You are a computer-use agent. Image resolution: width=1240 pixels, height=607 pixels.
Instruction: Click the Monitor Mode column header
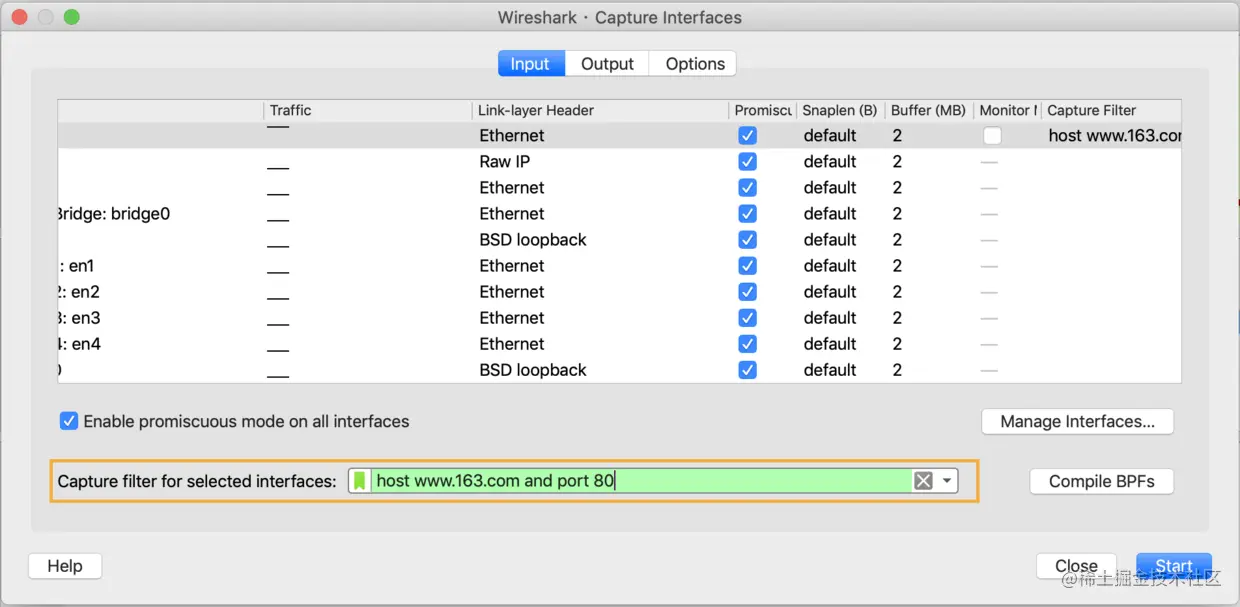1008,110
